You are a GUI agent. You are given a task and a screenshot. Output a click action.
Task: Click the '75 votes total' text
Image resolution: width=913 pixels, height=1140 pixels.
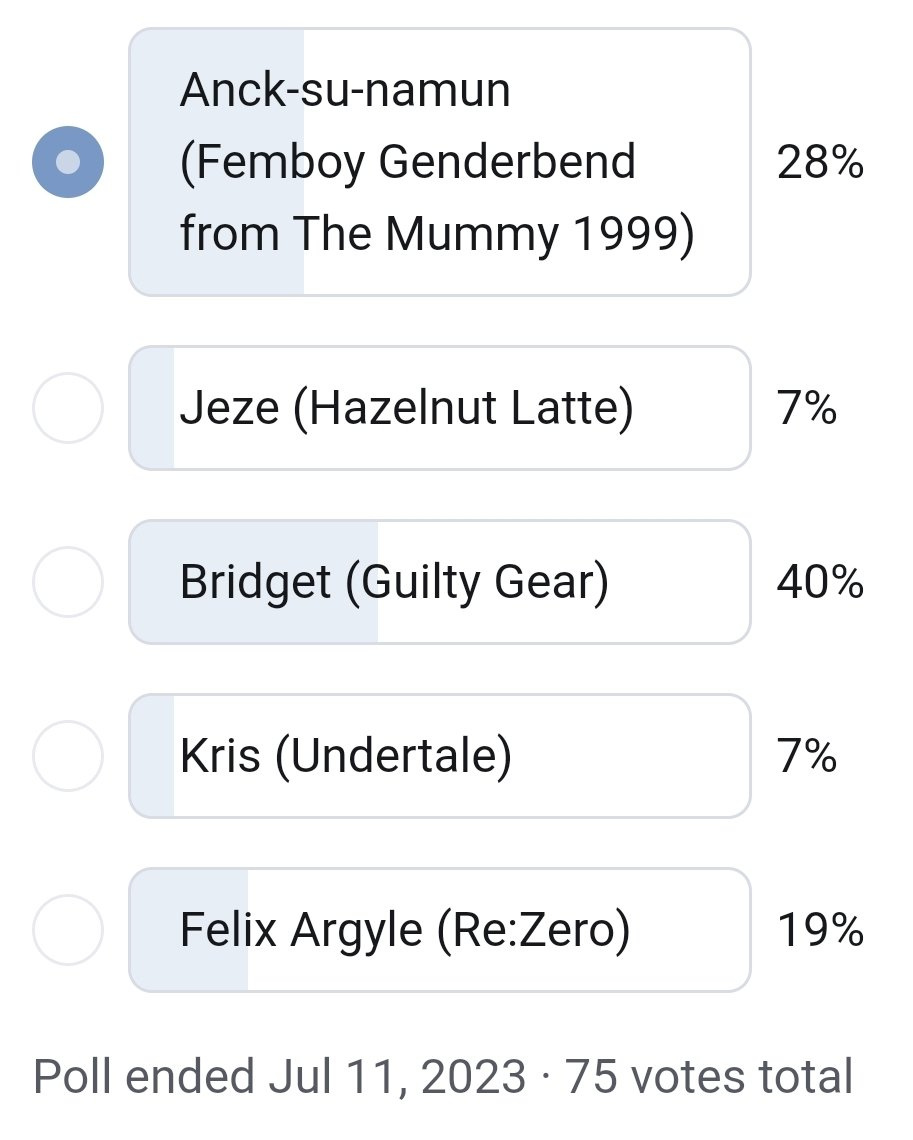(709, 1077)
